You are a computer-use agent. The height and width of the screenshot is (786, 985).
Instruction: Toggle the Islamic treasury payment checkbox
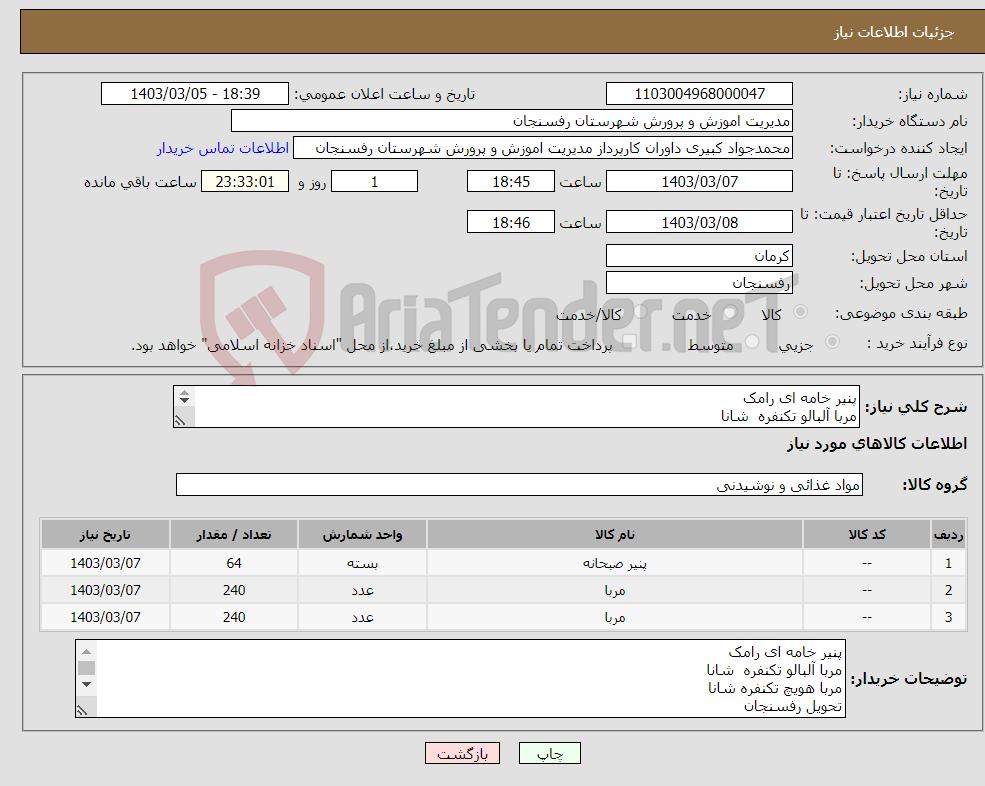tap(630, 341)
